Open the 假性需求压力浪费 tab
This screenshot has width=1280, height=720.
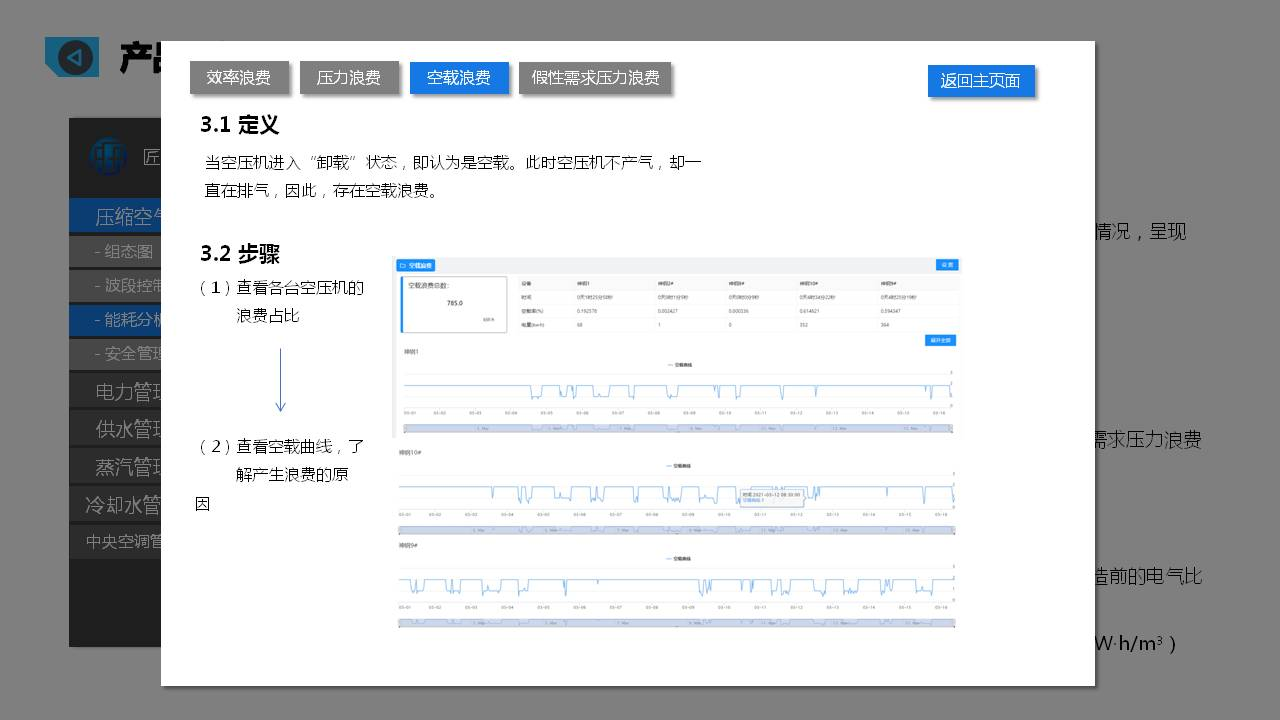595,78
